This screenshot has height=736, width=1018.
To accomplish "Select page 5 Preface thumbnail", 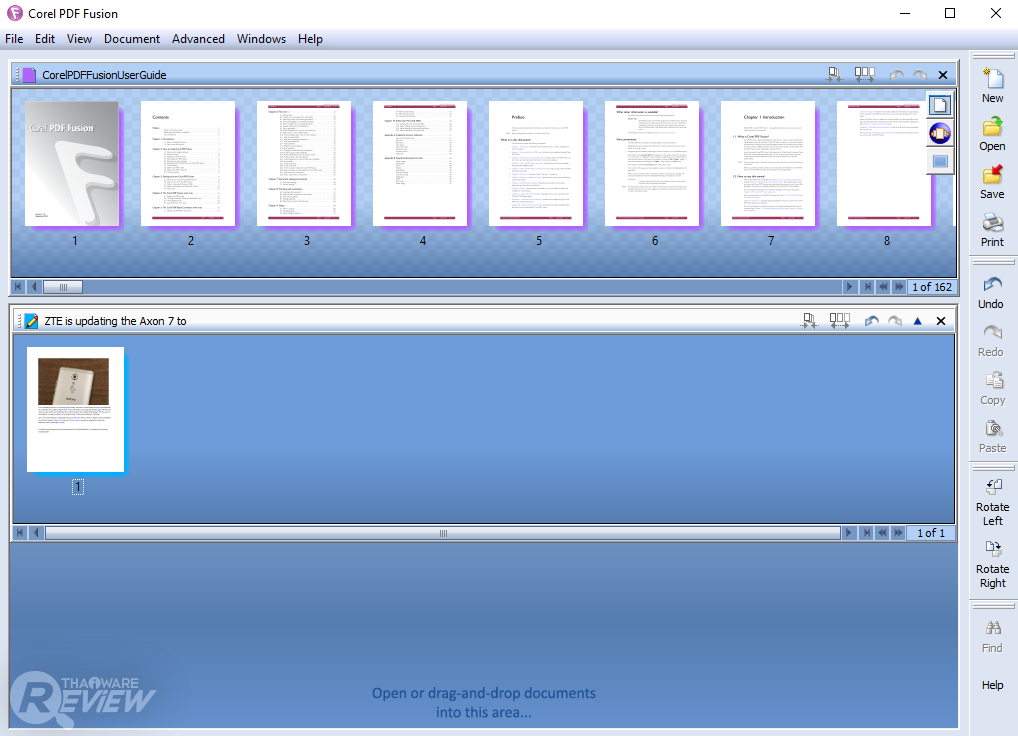I will (536, 164).
